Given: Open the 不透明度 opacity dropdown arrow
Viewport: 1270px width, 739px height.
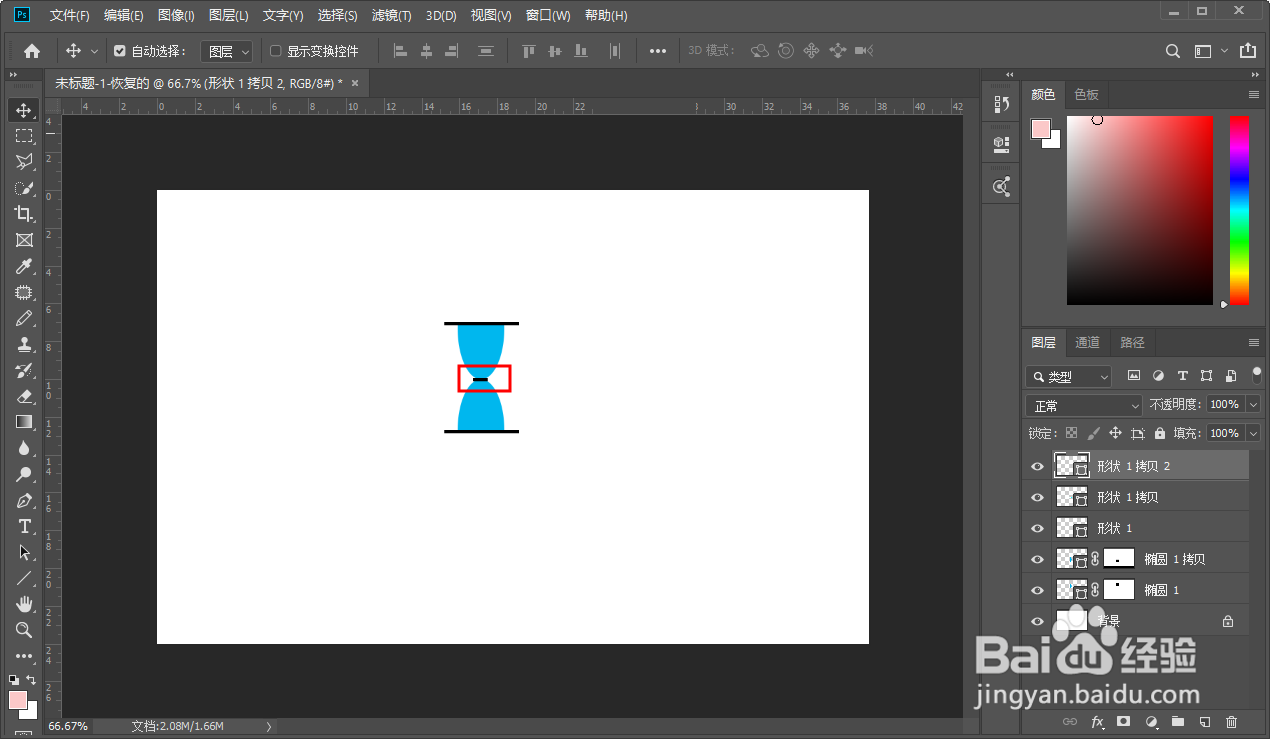Looking at the screenshot, I should (x=1254, y=405).
